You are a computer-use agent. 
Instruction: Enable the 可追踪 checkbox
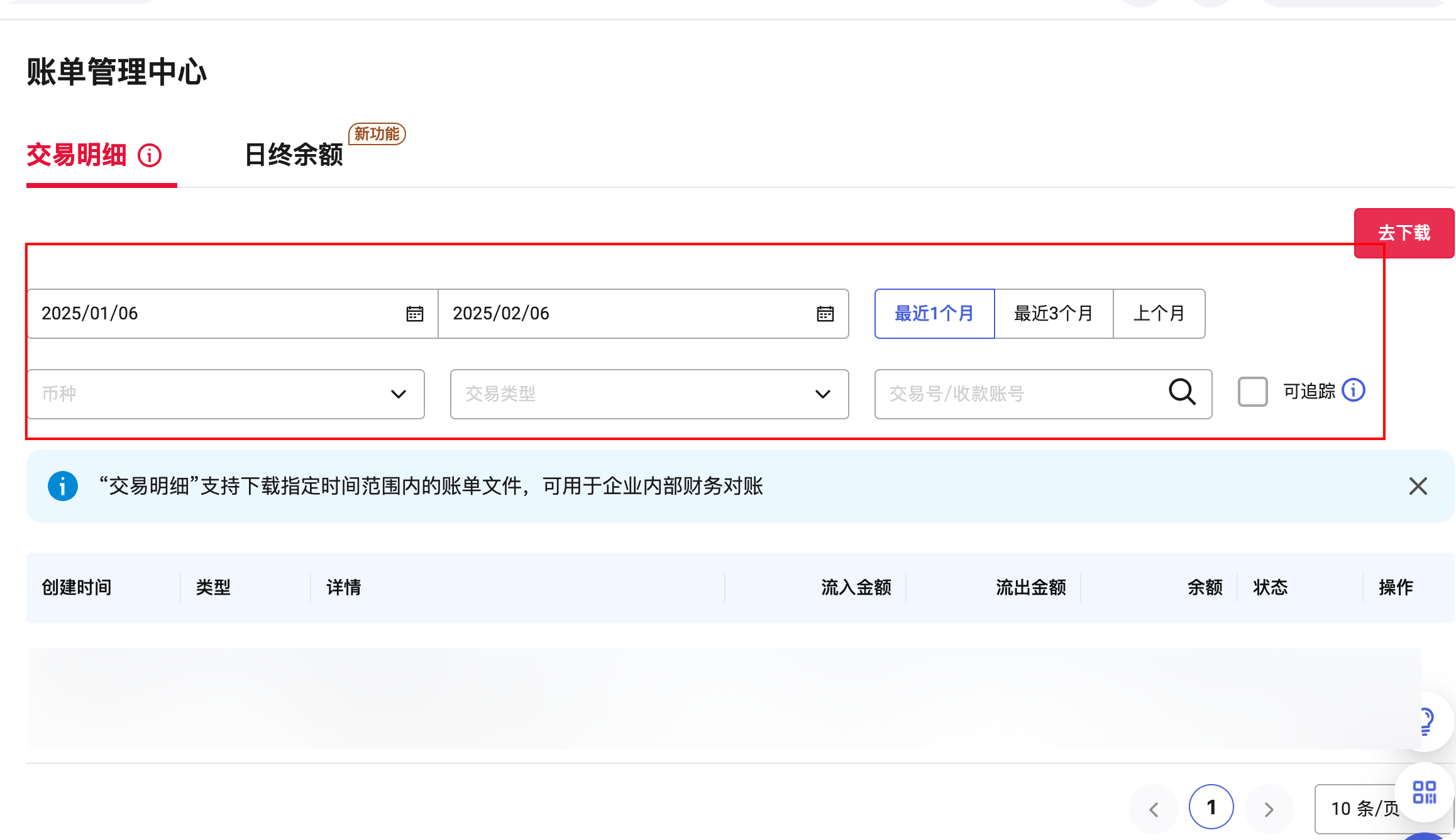point(1252,392)
